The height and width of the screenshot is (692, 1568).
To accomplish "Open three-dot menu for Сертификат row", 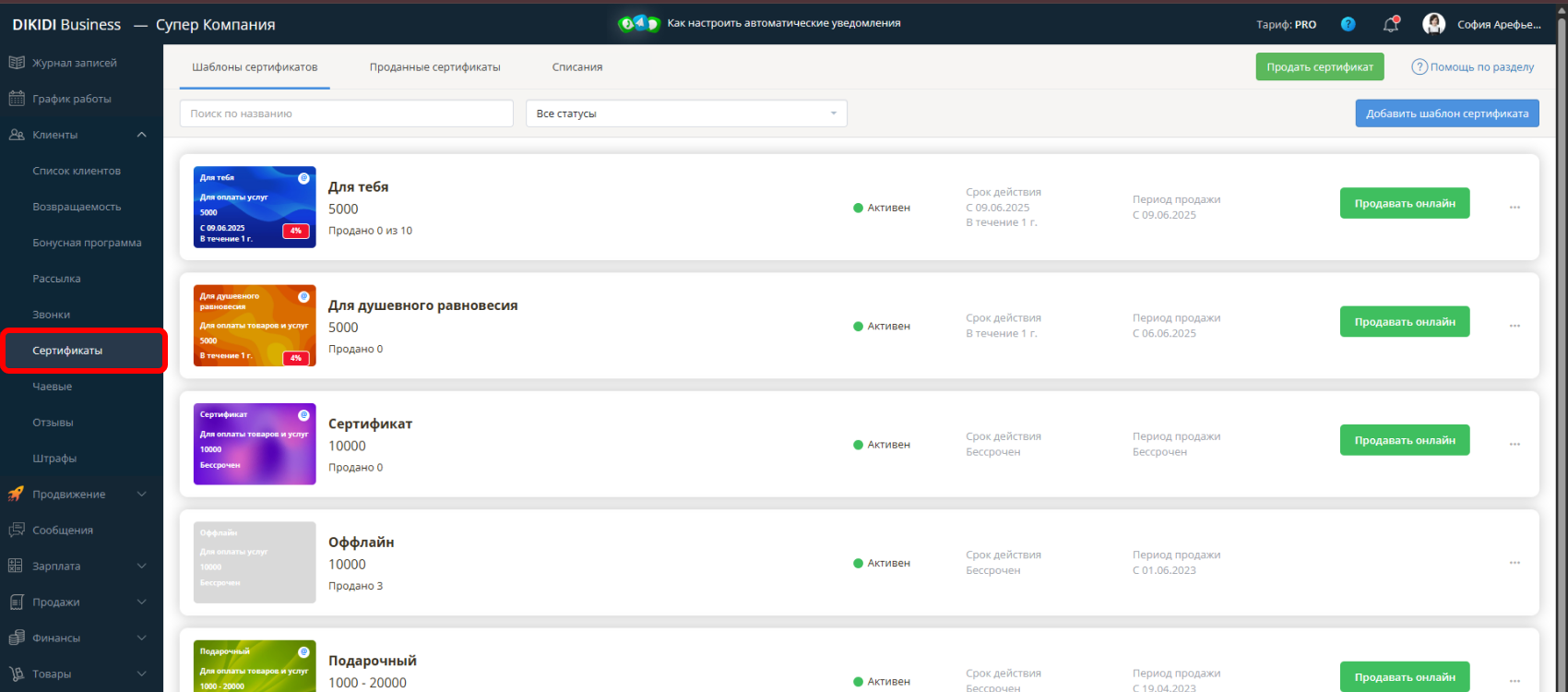I will click(1515, 445).
